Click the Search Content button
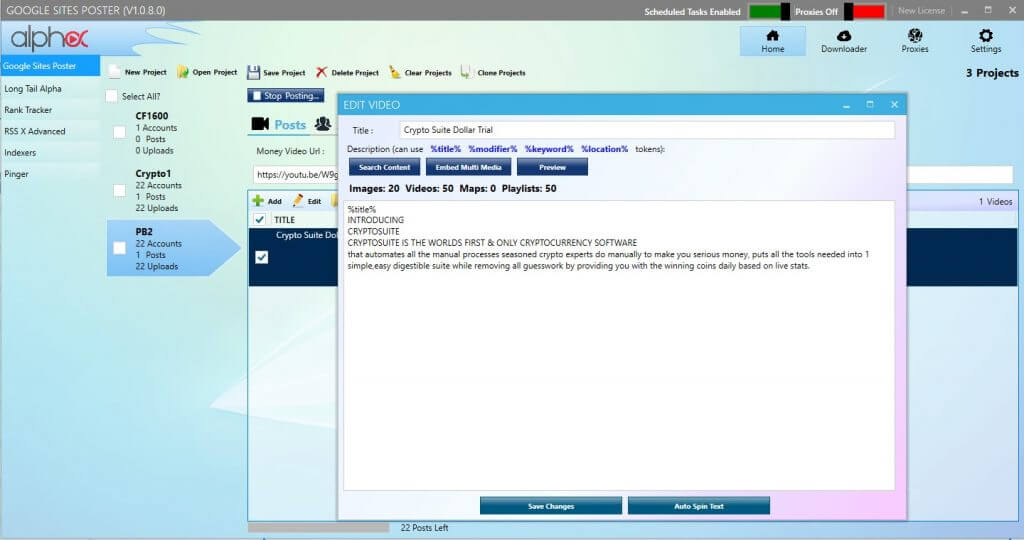 (x=384, y=167)
